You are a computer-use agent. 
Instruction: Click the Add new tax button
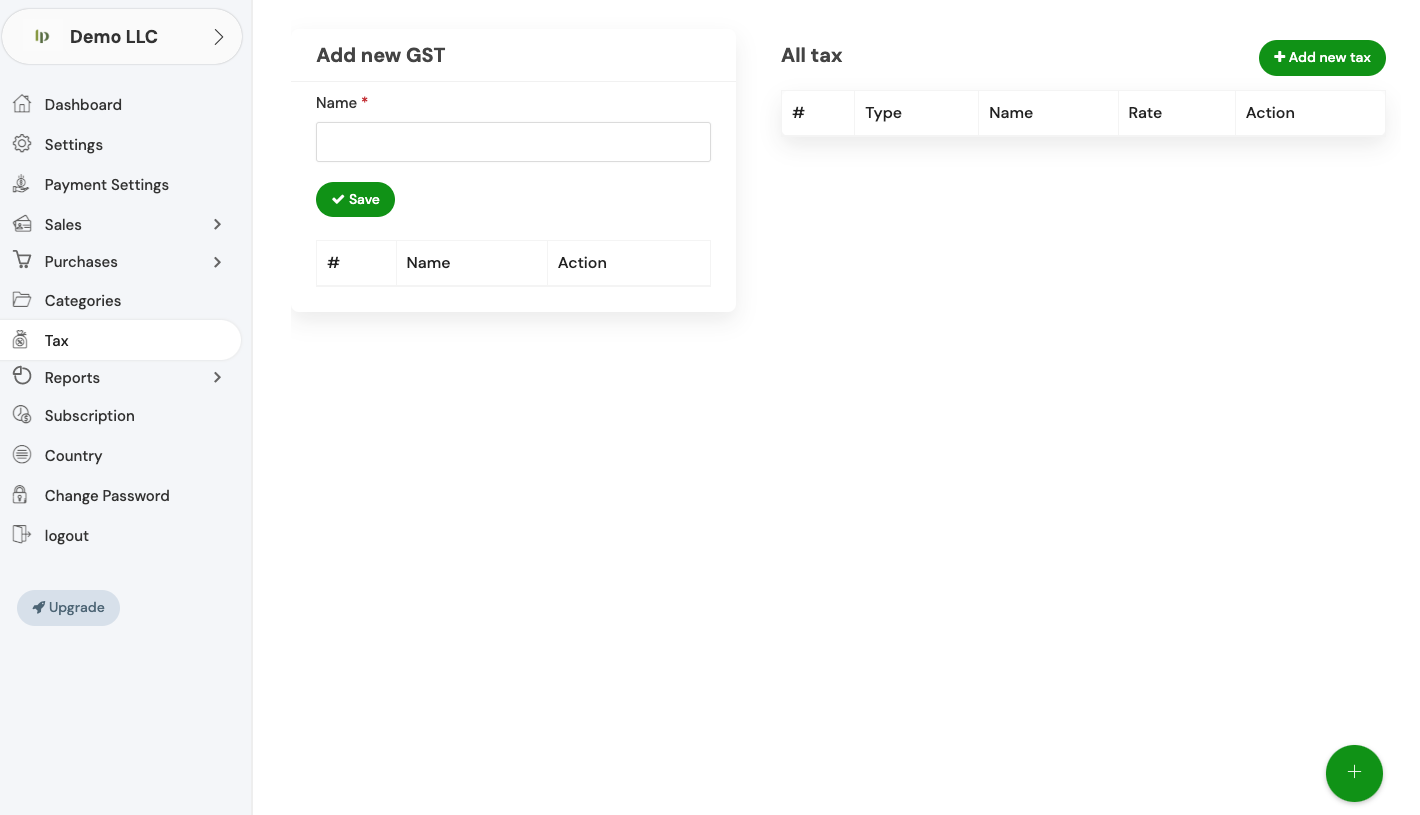(1321, 58)
